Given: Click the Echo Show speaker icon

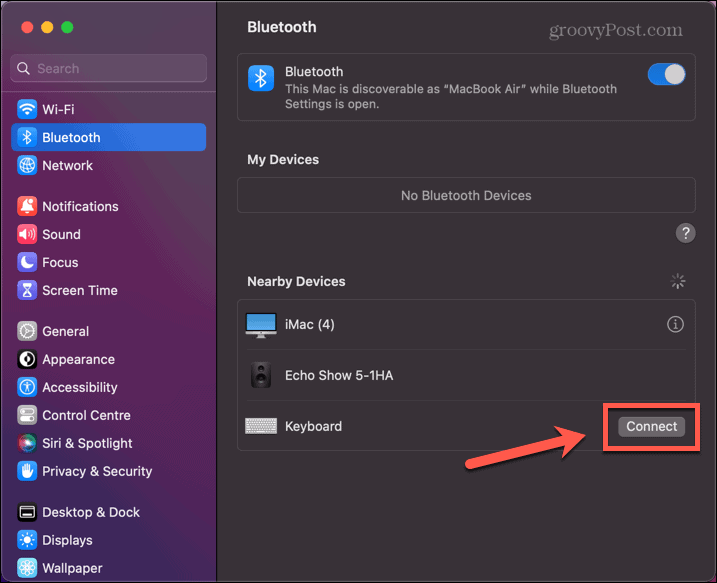Looking at the screenshot, I should (x=261, y=375).
